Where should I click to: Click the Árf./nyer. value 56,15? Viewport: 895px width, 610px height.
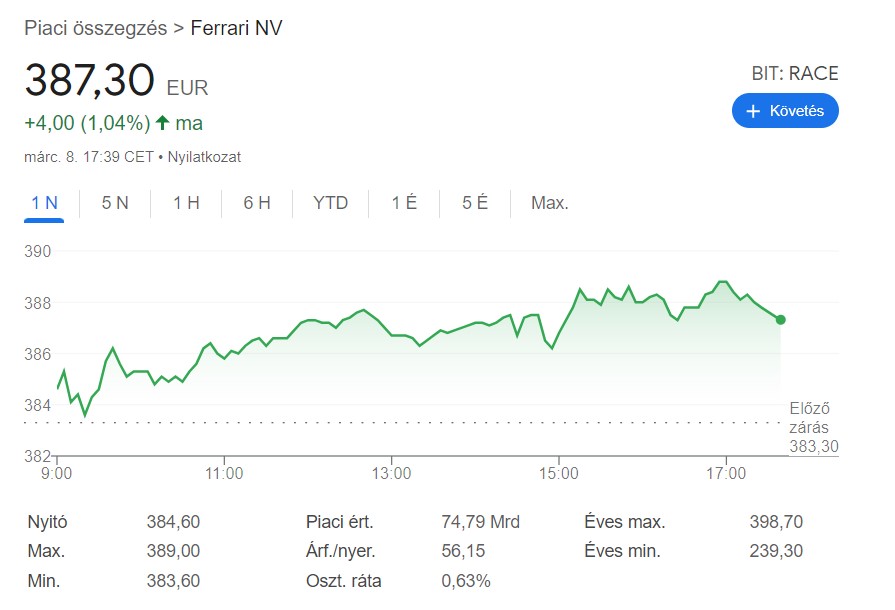[x=463, y=551]
